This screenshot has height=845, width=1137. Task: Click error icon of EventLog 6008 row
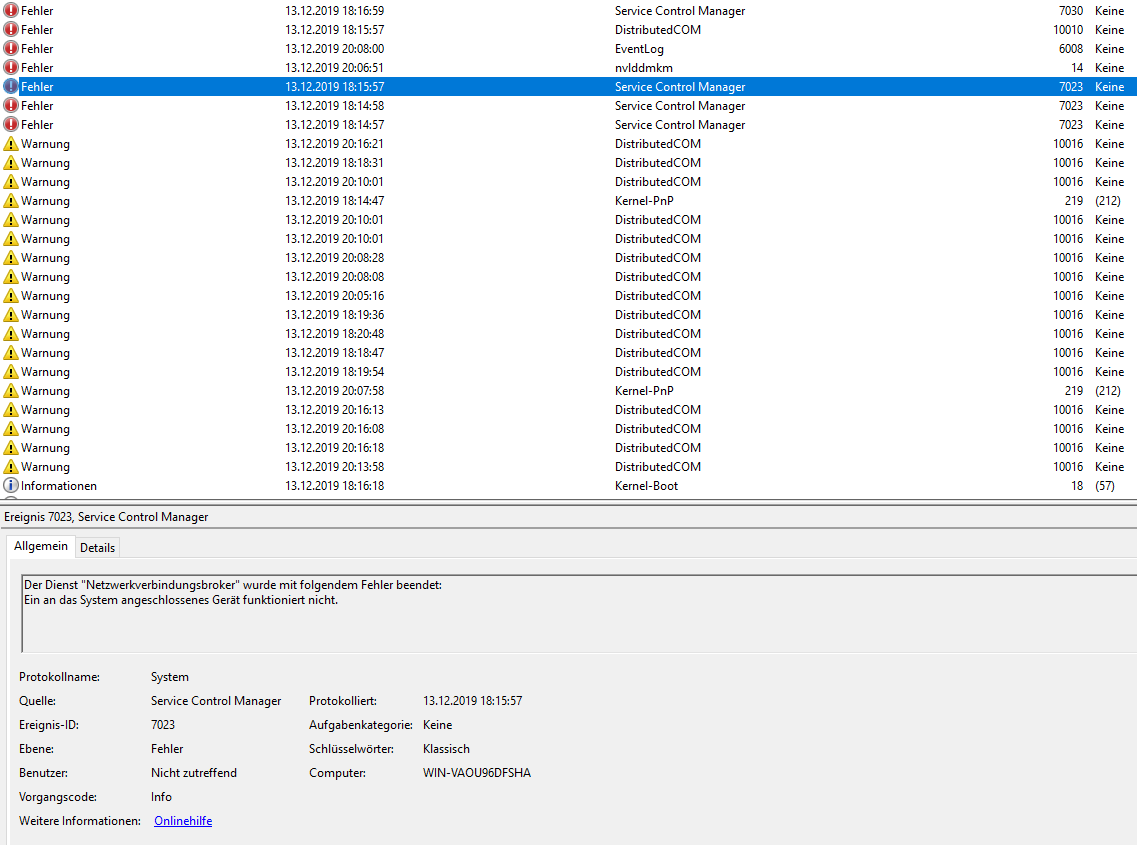[11, 49]
